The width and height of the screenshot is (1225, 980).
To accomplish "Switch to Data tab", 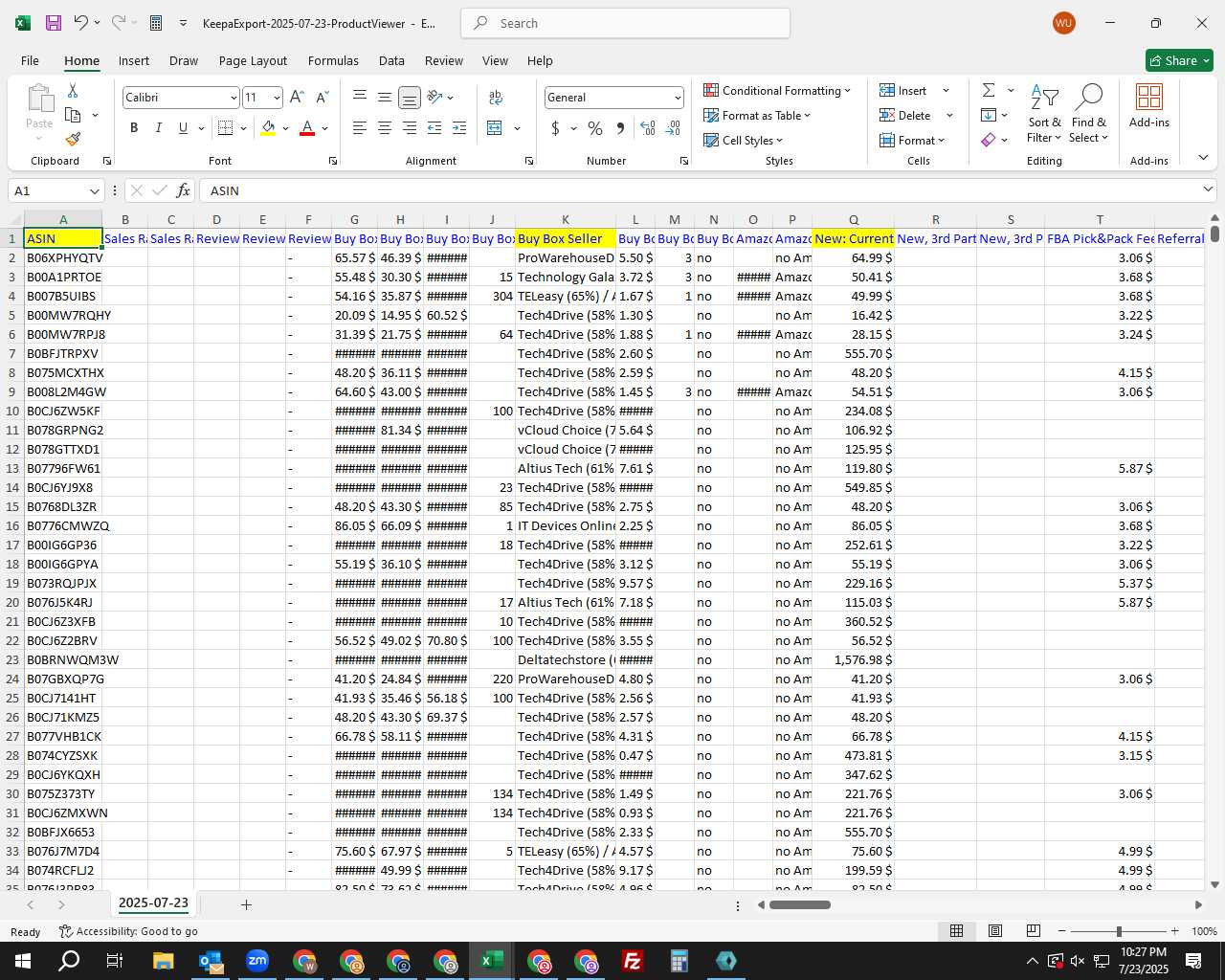I will coord(391,60).
